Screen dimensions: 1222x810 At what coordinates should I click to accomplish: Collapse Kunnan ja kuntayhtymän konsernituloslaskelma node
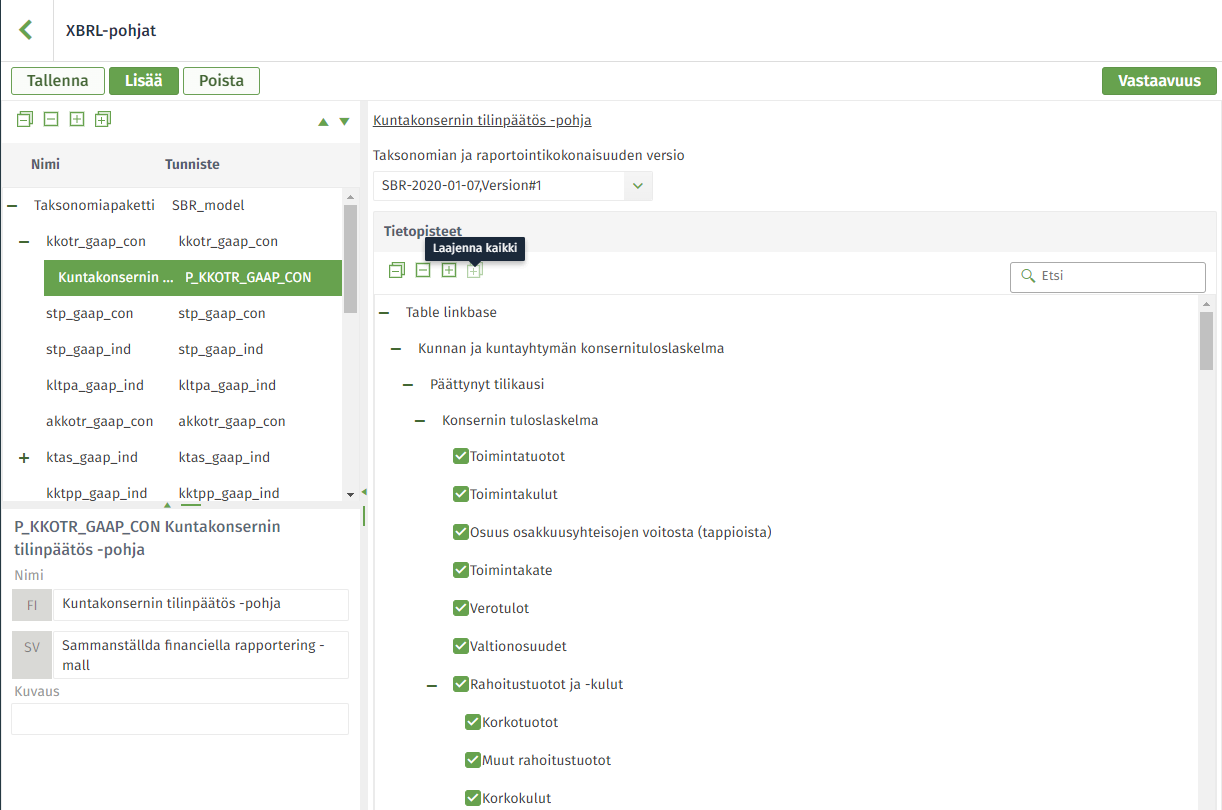pyautogui.click(x=396, y=349)
